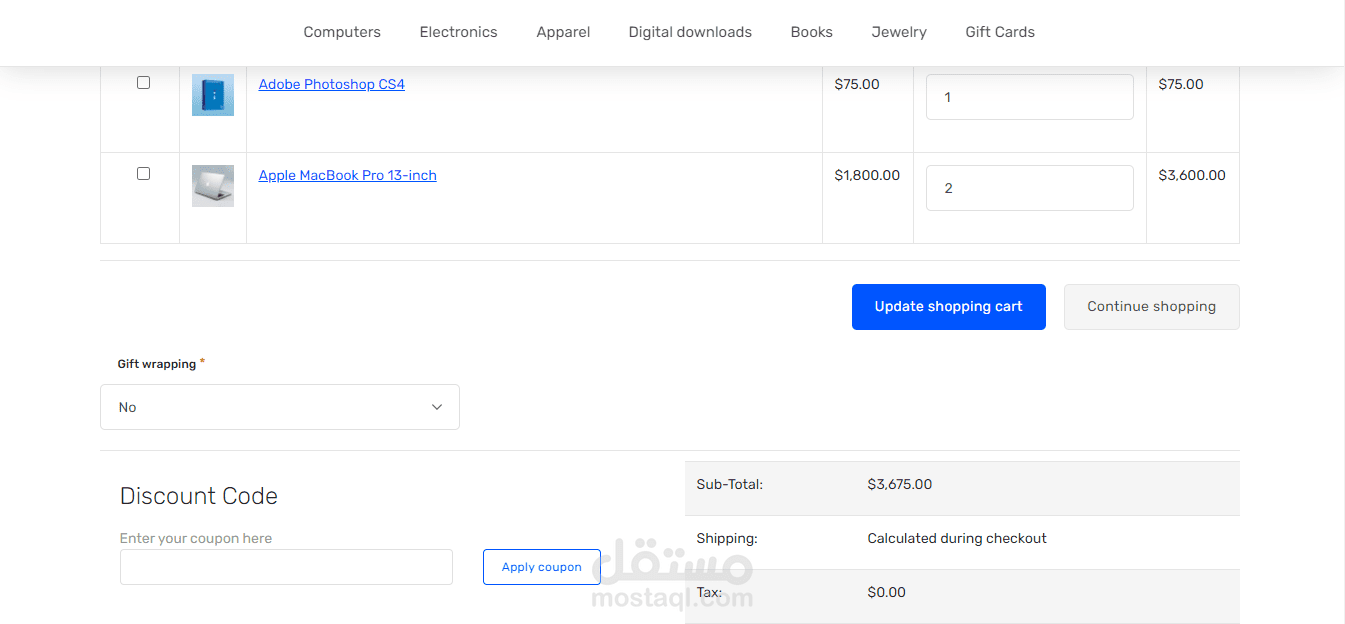Click the Adobe Photoshop CS4 product thumbnail
Screen dimensions: 1345x624
pyautogui.click(x=212, y=95)
